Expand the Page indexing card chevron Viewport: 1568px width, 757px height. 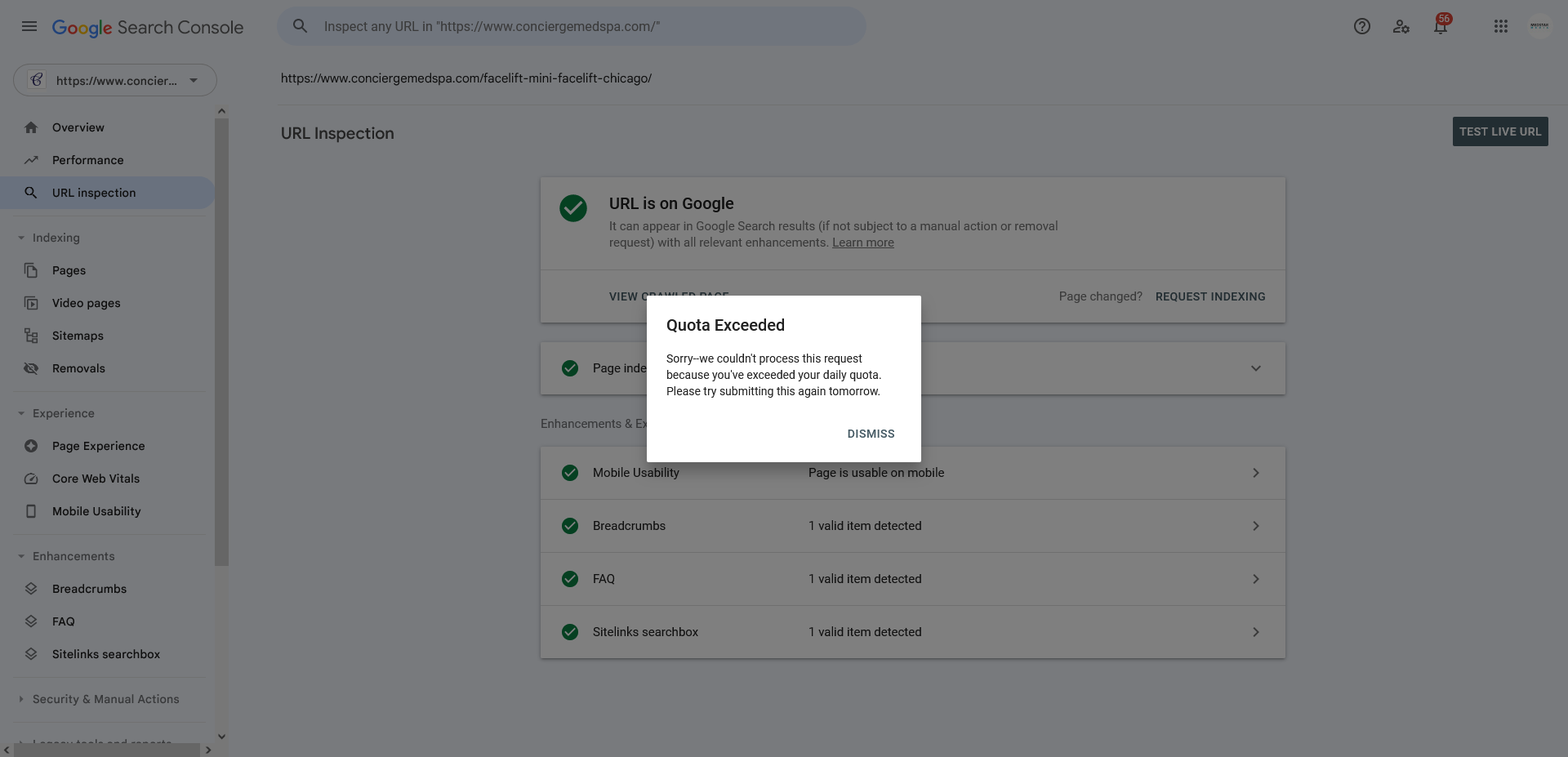(x=1256, y=368)
